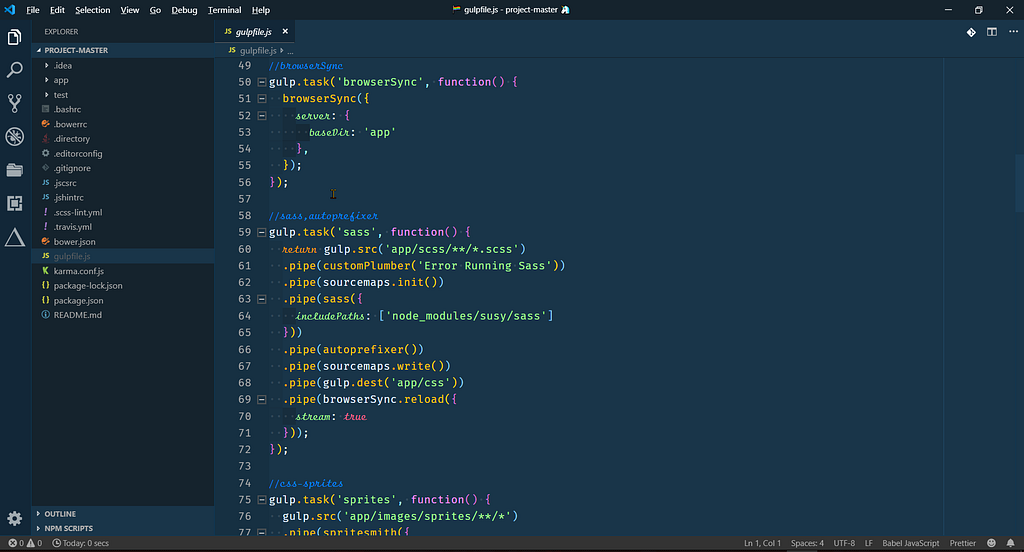Viewport: 1024px width, 552px height.
Task: Click line number 57 in the gutter
Action: pyautogui.click(x=244, y=199)
